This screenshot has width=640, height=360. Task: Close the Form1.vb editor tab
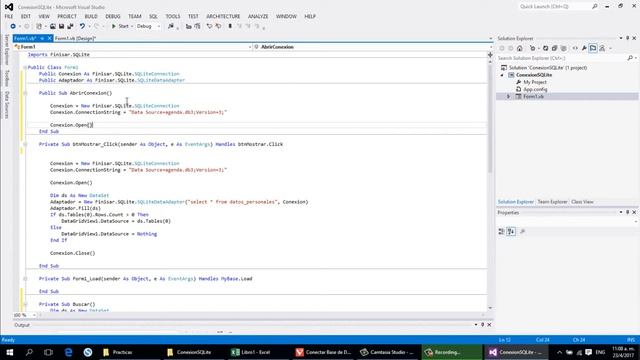tap(49, 38)
